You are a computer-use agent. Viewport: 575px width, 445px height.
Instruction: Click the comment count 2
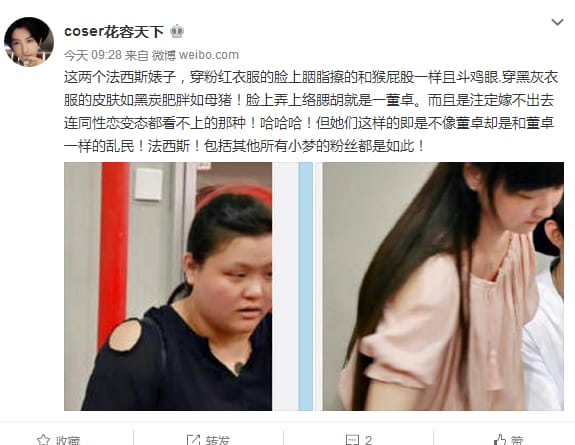[x=369, y=440]
